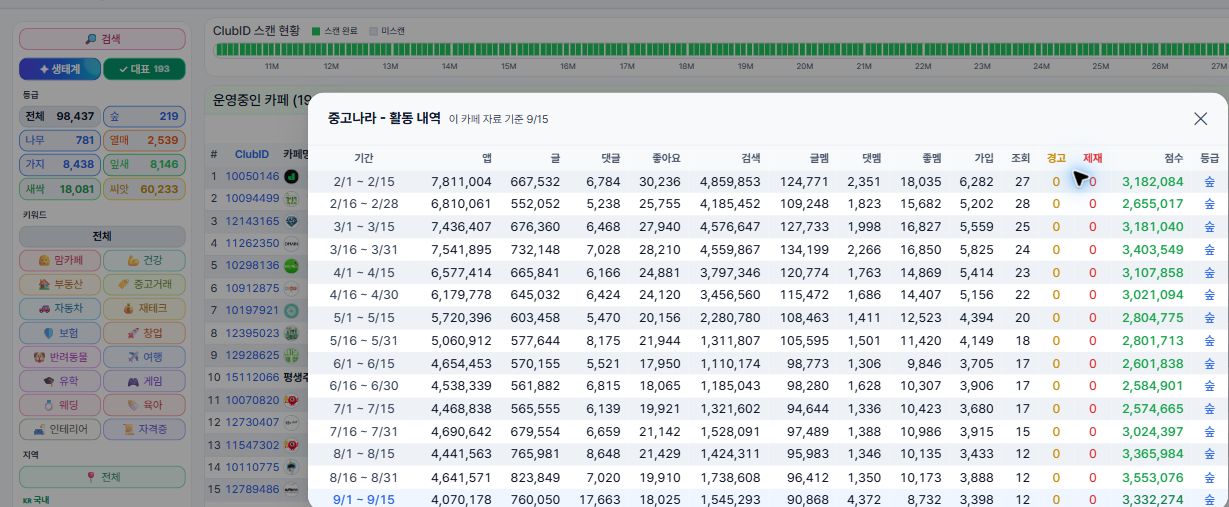Select the 잎새 8,146 grade filter

[x=144, y=164]
